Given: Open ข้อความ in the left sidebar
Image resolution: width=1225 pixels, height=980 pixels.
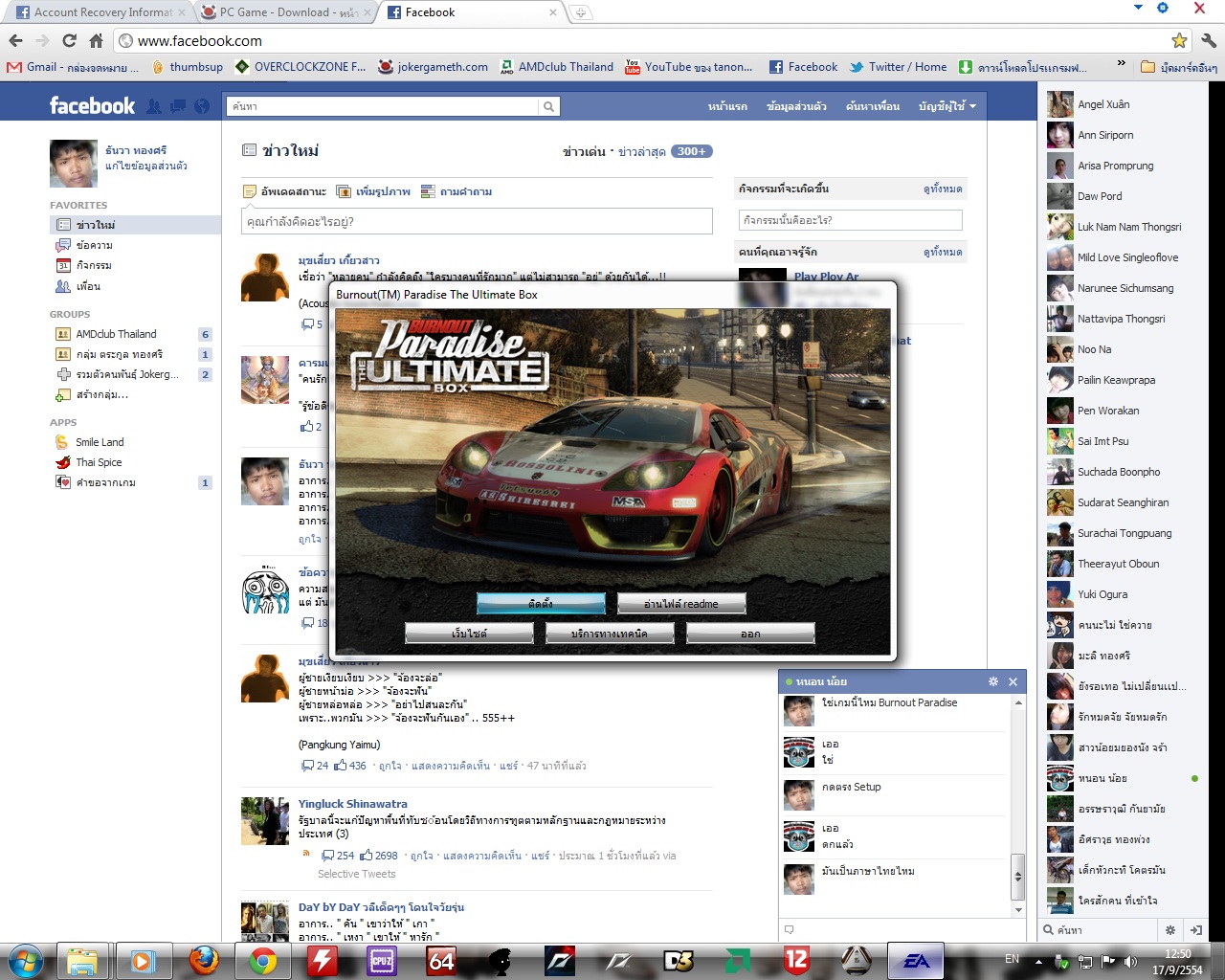Looking at the screenshot, I should [x=94, y=245].
